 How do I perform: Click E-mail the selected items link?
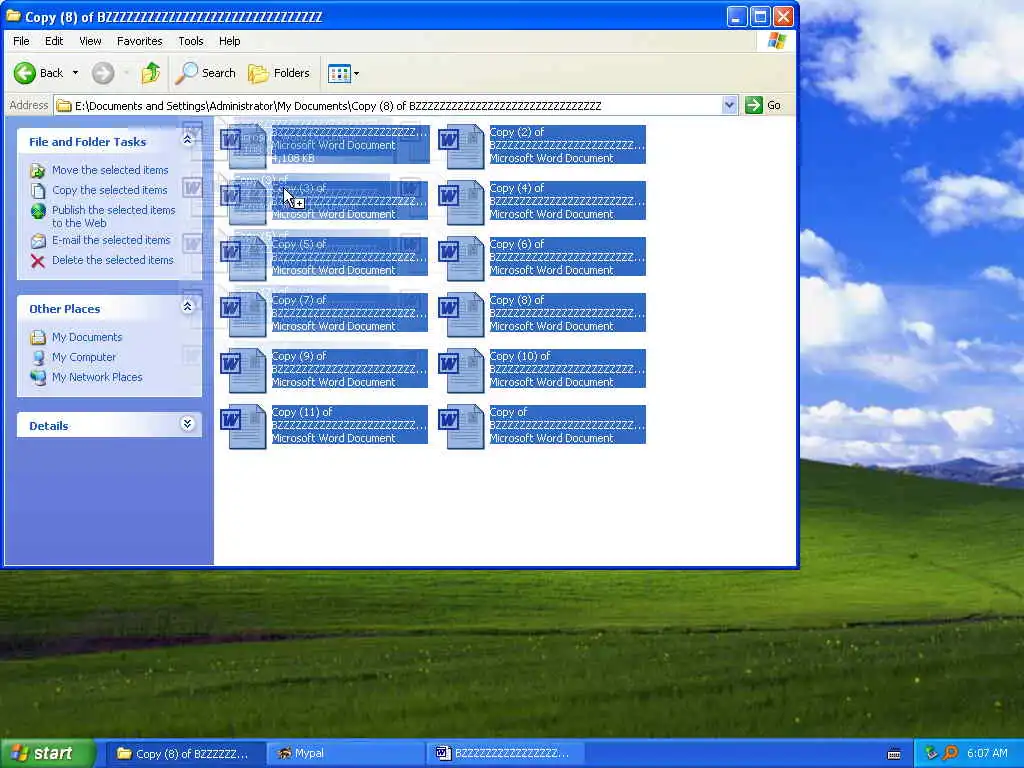111,240
